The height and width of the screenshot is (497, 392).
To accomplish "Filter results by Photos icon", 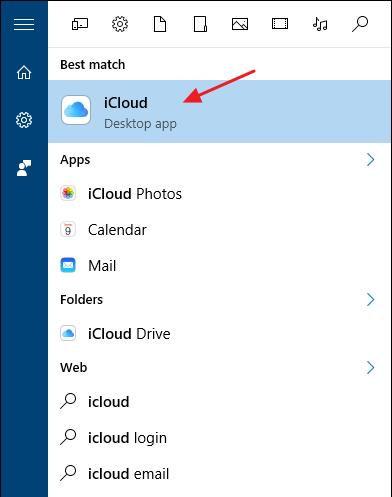I will [x=240, y=24].
